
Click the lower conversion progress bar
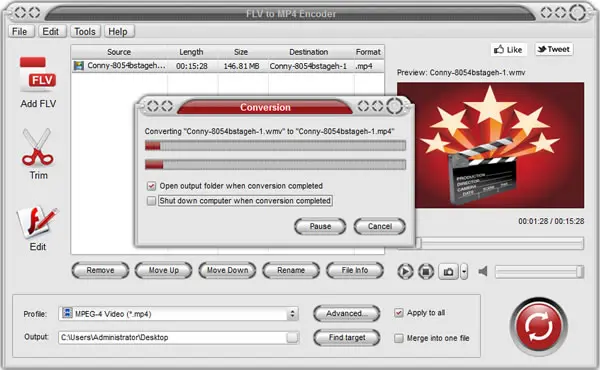275,165
